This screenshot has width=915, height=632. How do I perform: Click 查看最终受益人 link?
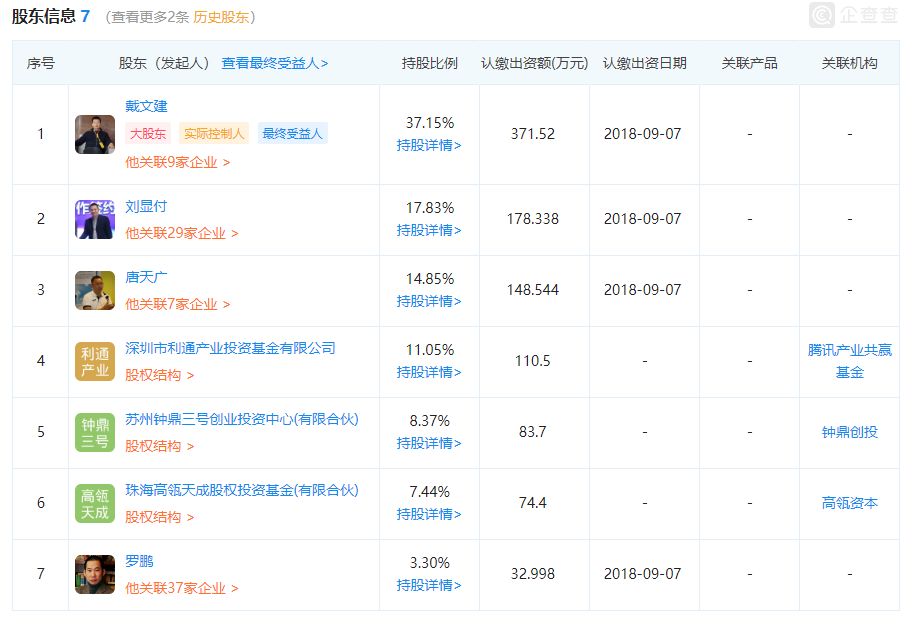pyautogui.click(x=274, y=63)
